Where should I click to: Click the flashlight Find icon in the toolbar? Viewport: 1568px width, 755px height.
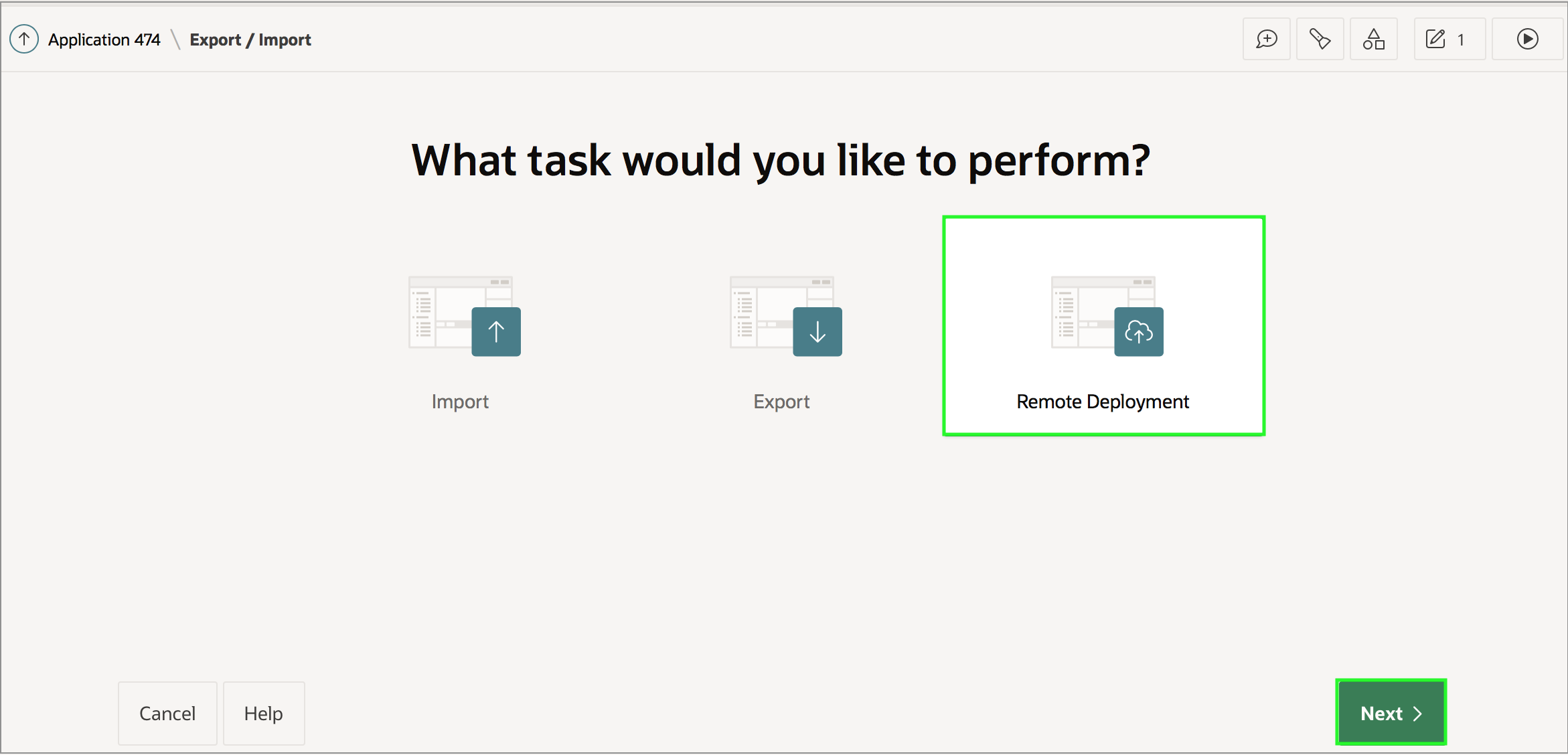1320,39
